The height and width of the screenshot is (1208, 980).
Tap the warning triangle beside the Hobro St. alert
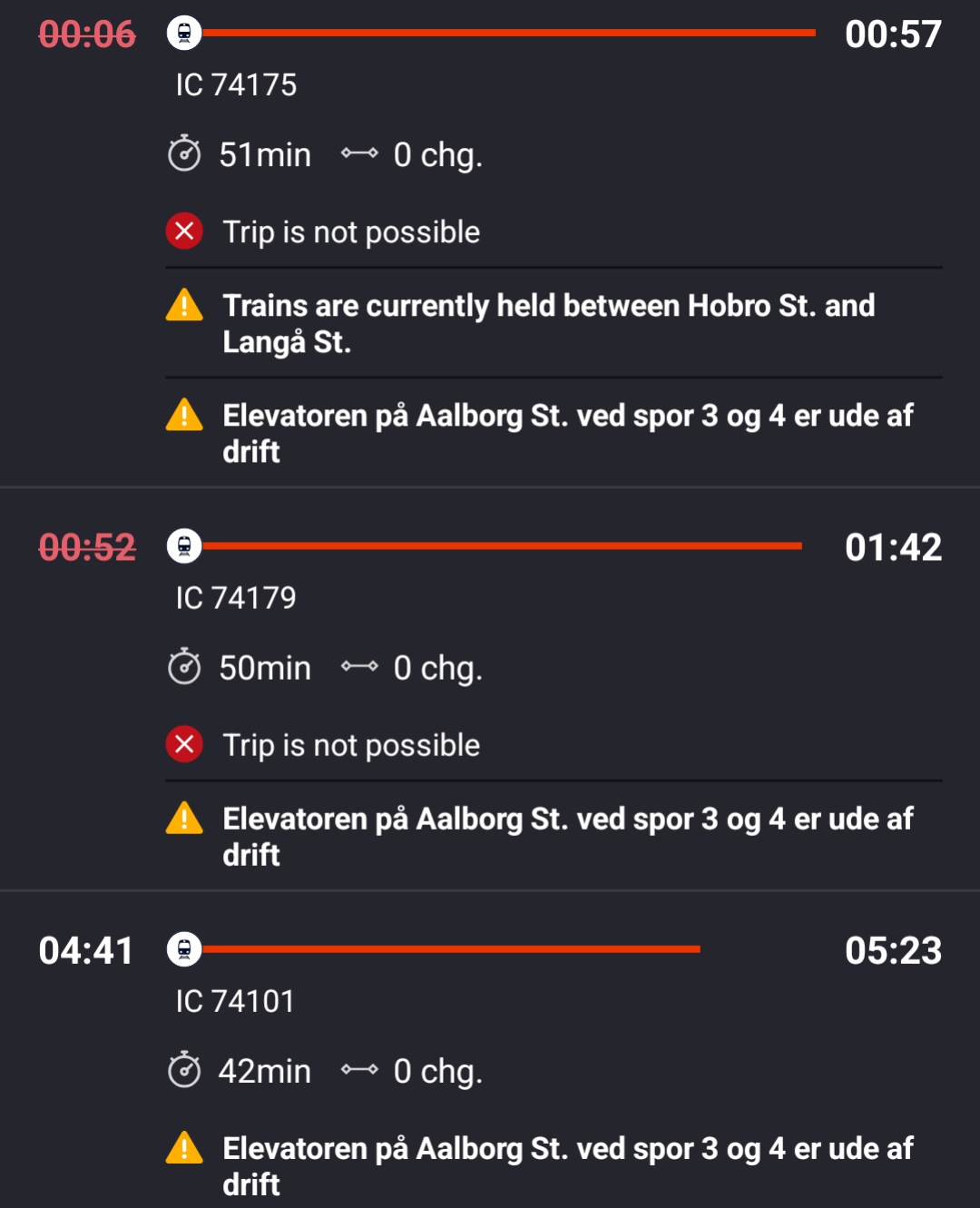click(184, 306)
